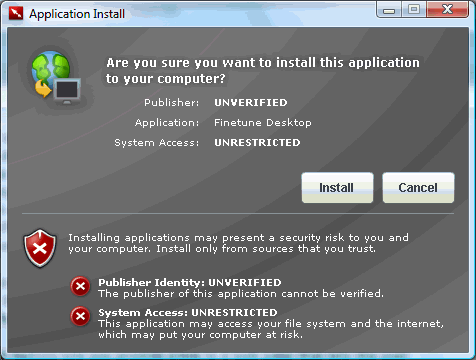Click the 'Finetune Desktop' application name
476x360 pixels.
click(x=263, y=123)
